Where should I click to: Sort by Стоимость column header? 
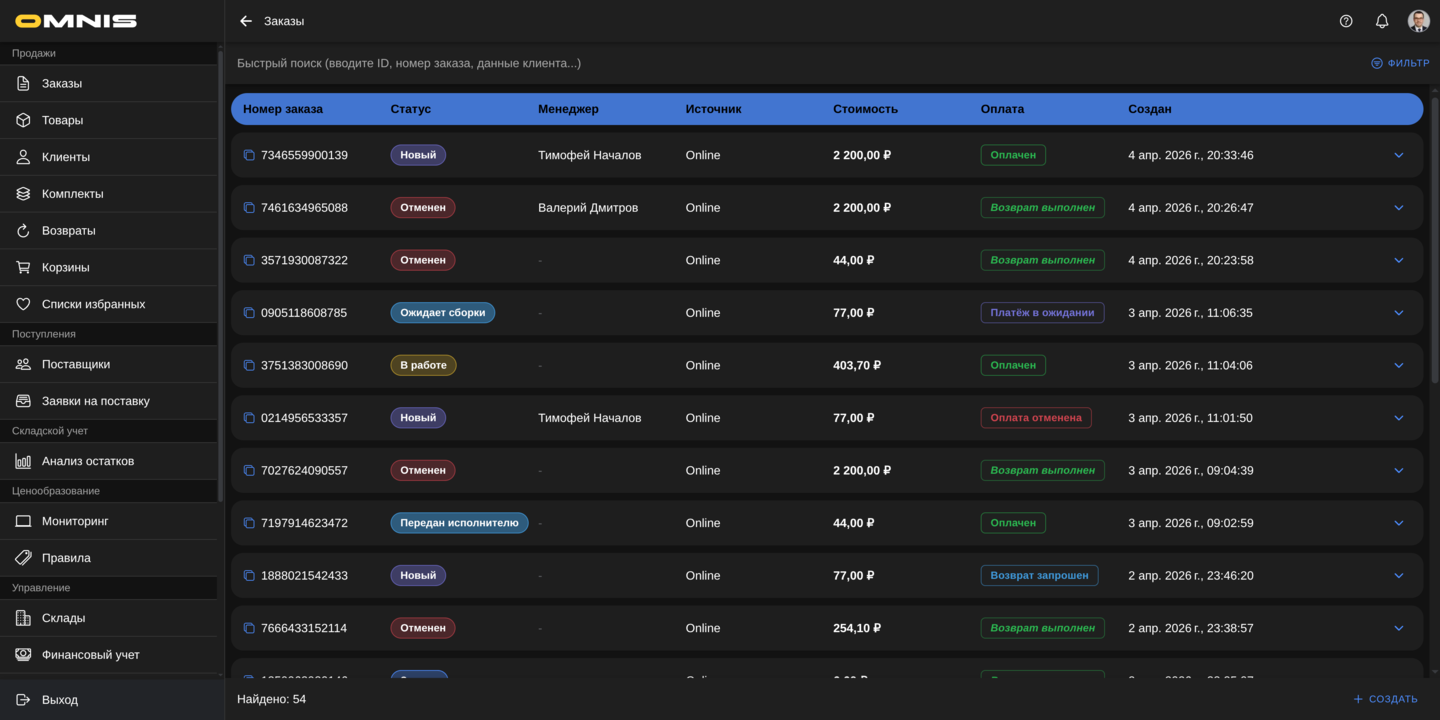click(865, 109)
